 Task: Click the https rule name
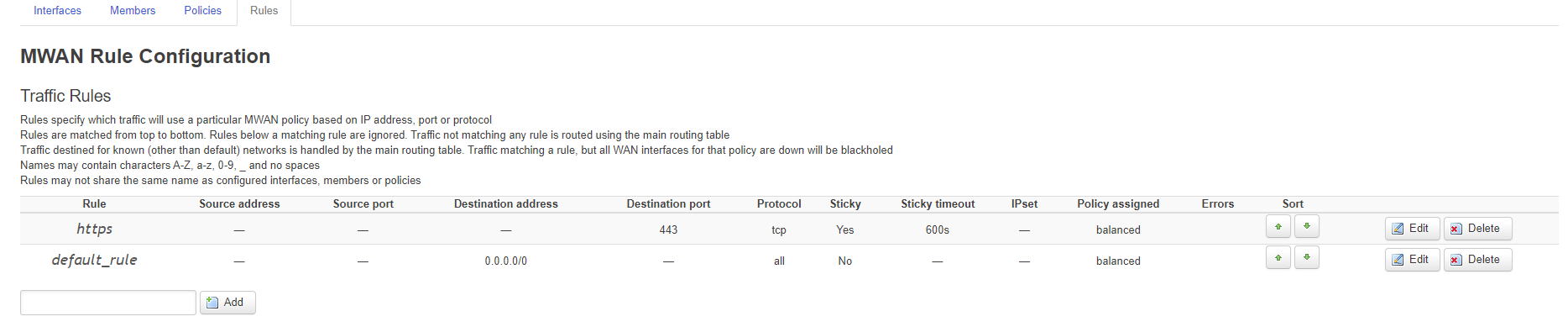pos(94,229)
